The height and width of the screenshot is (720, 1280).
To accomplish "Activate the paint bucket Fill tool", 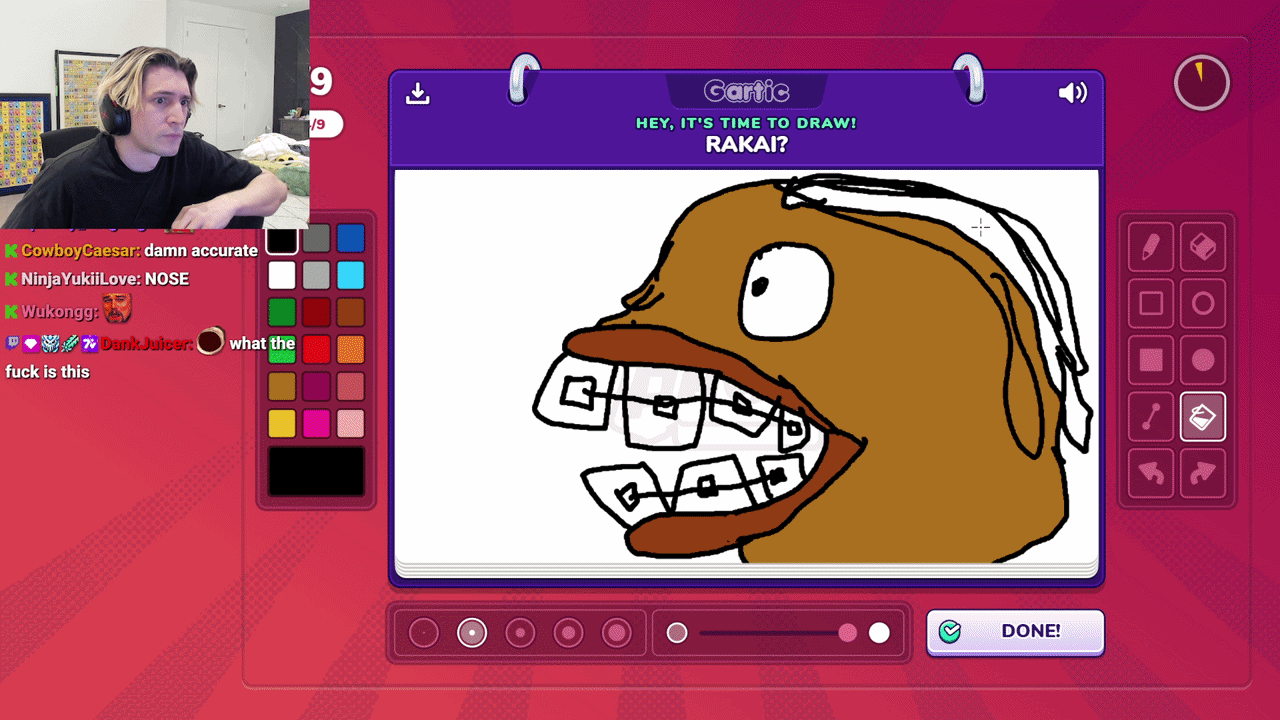I will [x=1203, y=416].
